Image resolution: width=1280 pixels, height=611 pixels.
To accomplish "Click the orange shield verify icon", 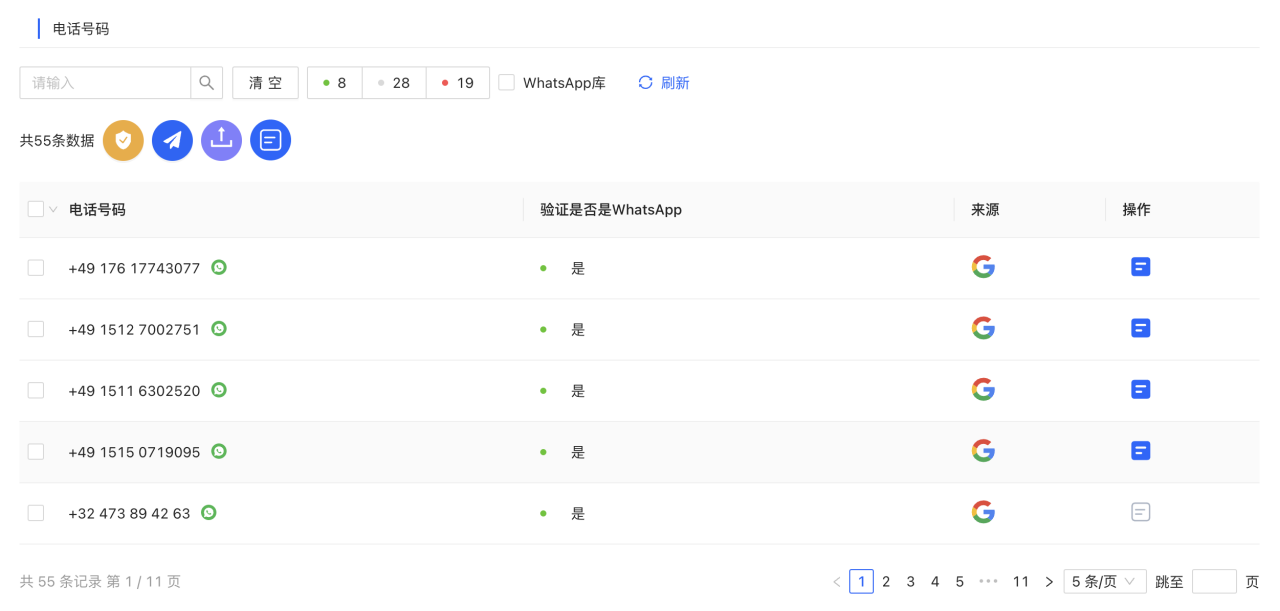I will pos(123,141).
